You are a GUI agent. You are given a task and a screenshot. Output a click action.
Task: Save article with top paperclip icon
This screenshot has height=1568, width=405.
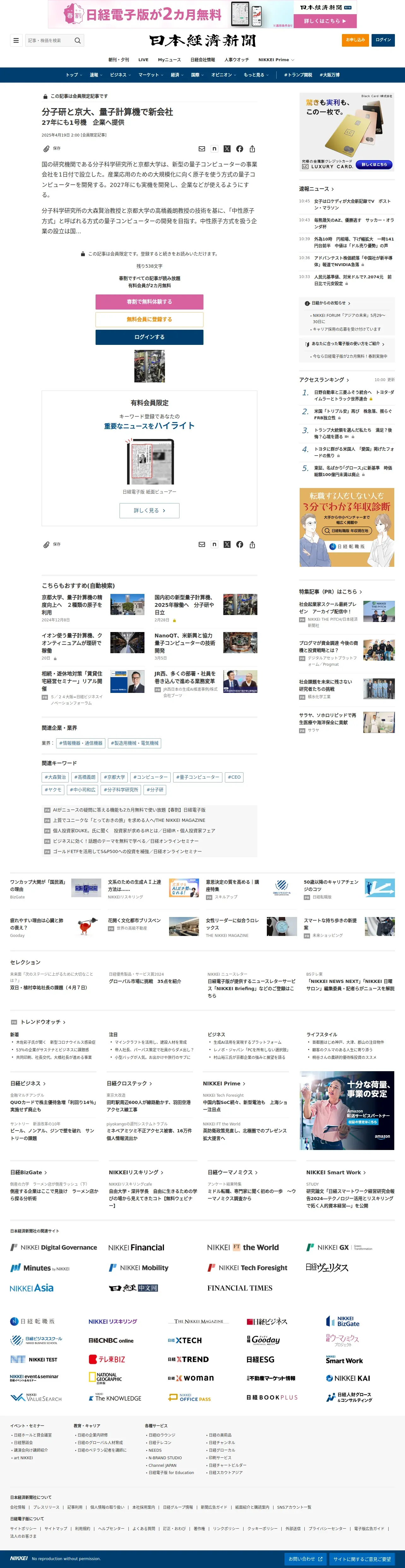pos(46,148)
